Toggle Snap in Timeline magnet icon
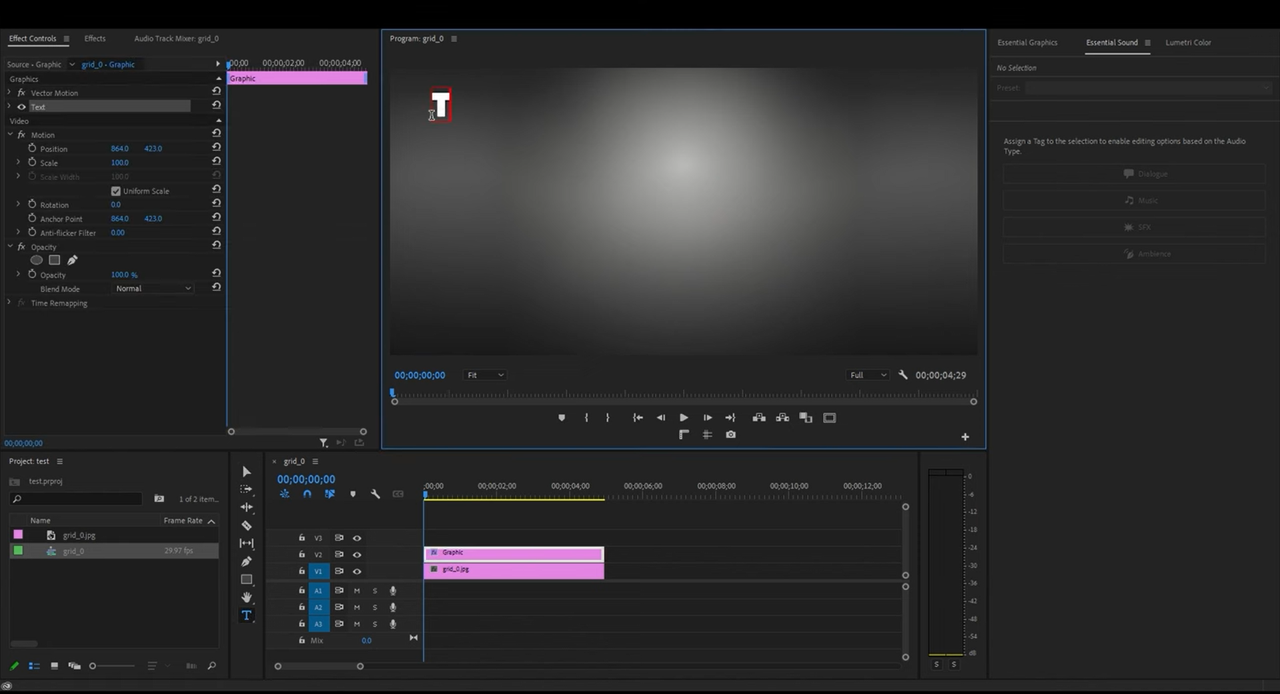 point(307,494)
